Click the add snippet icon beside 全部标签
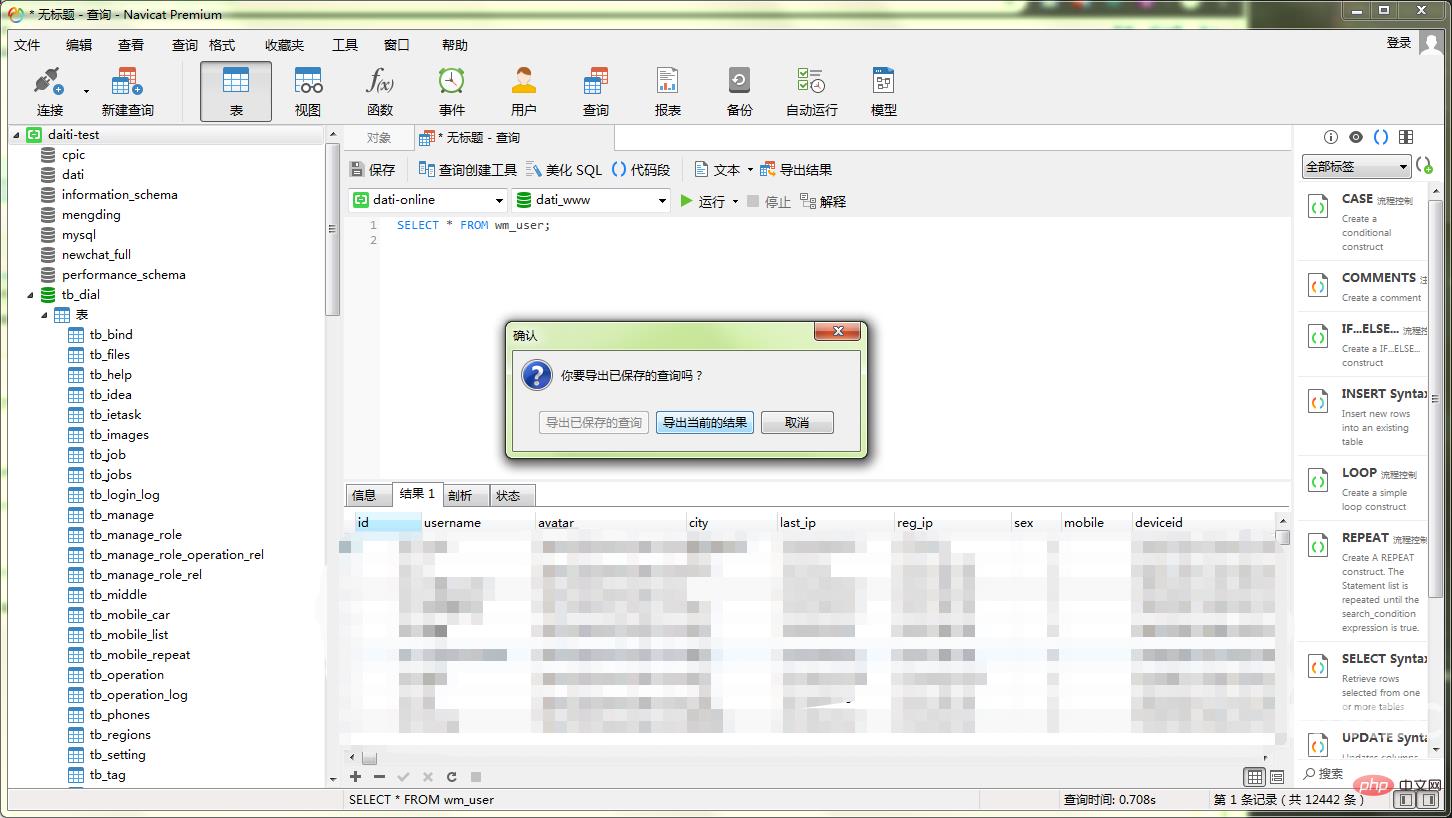The image size is (1452, 818). [1425, 166]
